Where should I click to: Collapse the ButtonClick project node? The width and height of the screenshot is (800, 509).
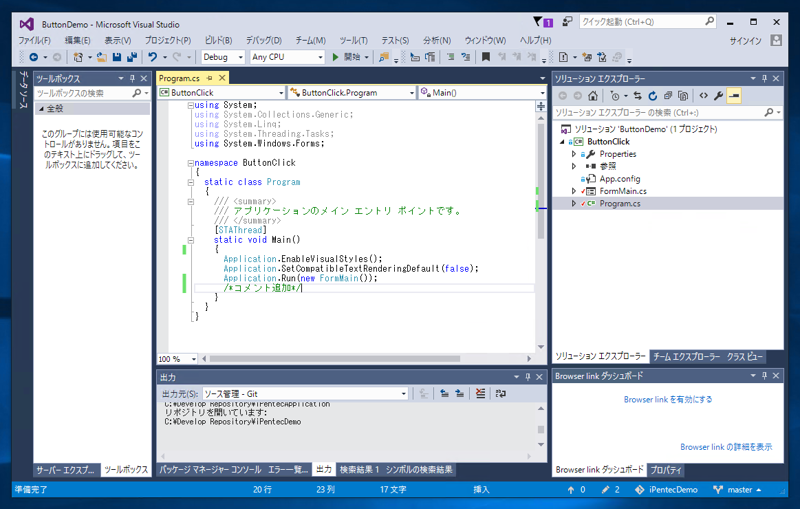562,142
